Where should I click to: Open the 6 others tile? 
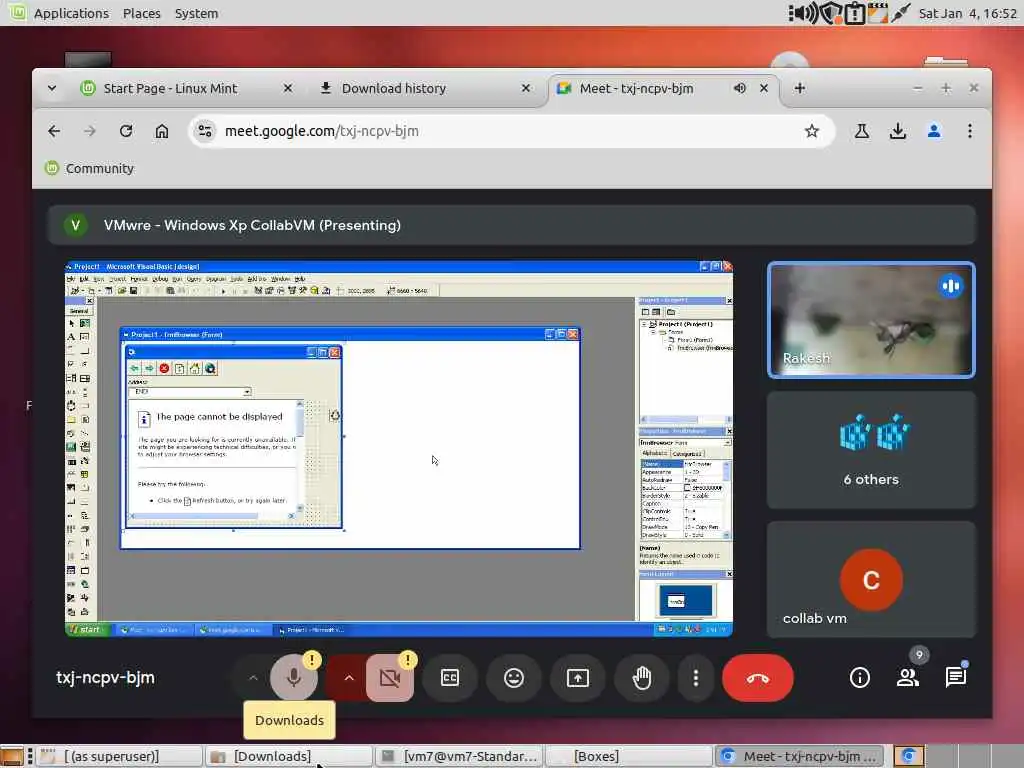point(871,450)
